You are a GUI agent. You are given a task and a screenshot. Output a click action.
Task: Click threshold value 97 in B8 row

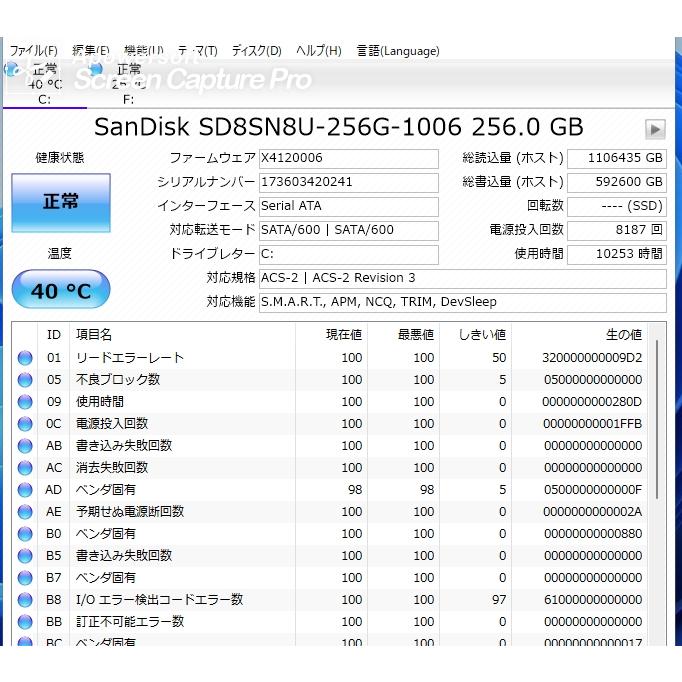click(x=499, y=600)
